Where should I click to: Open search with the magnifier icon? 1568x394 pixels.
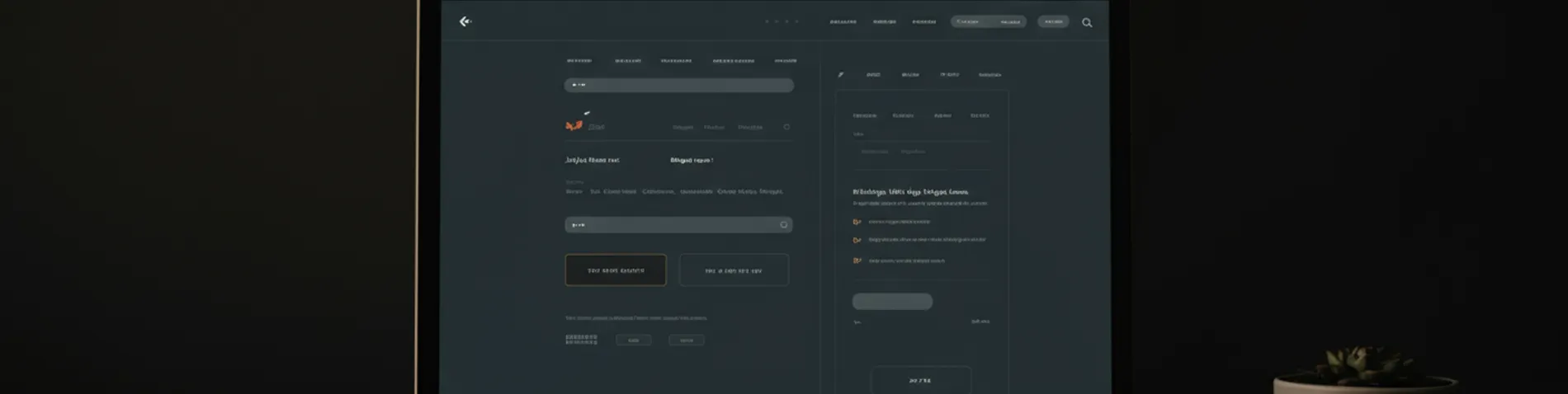point(1087,23)
